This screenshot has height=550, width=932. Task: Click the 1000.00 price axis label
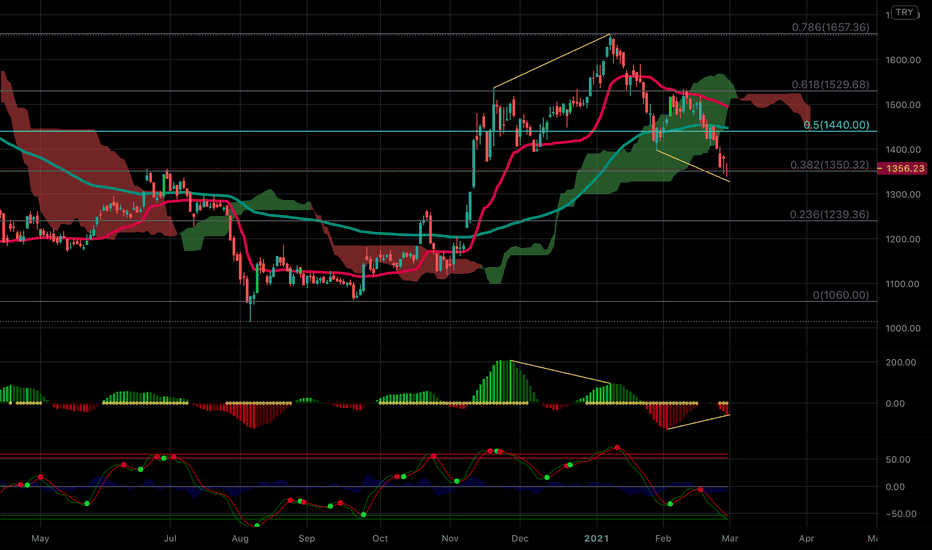[903, 328]
